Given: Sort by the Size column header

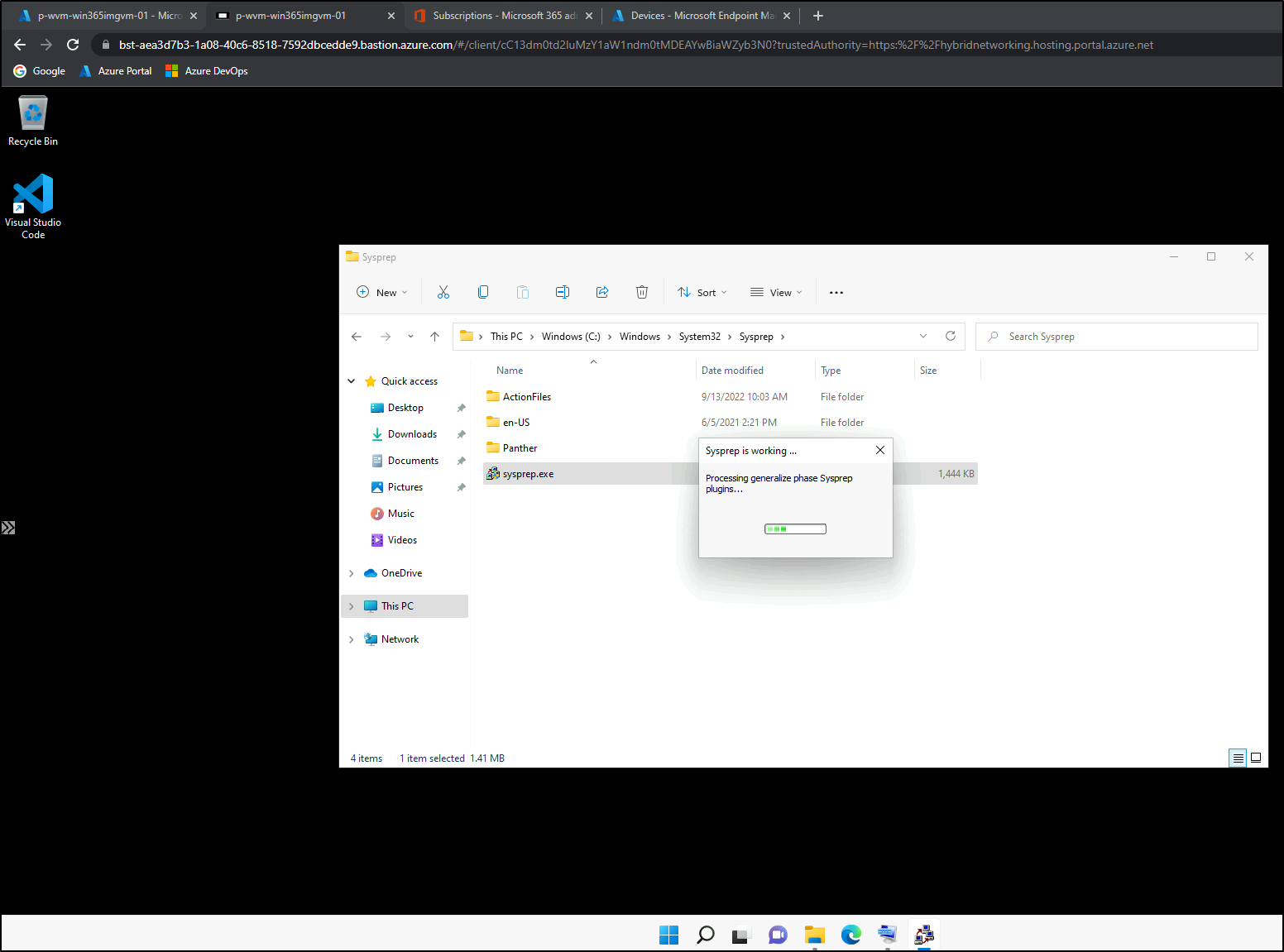Looking at the screenshot, I should point(928,371).
